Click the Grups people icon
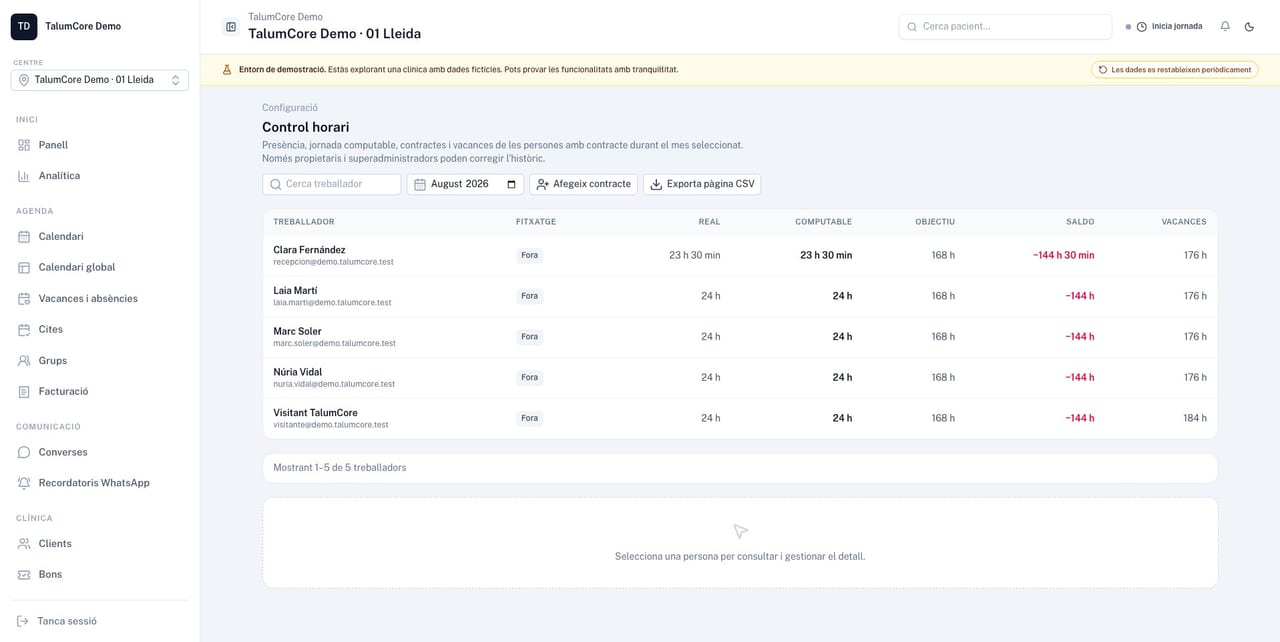The height and width of the screenshot is (642, 1280). coord(24,361)
